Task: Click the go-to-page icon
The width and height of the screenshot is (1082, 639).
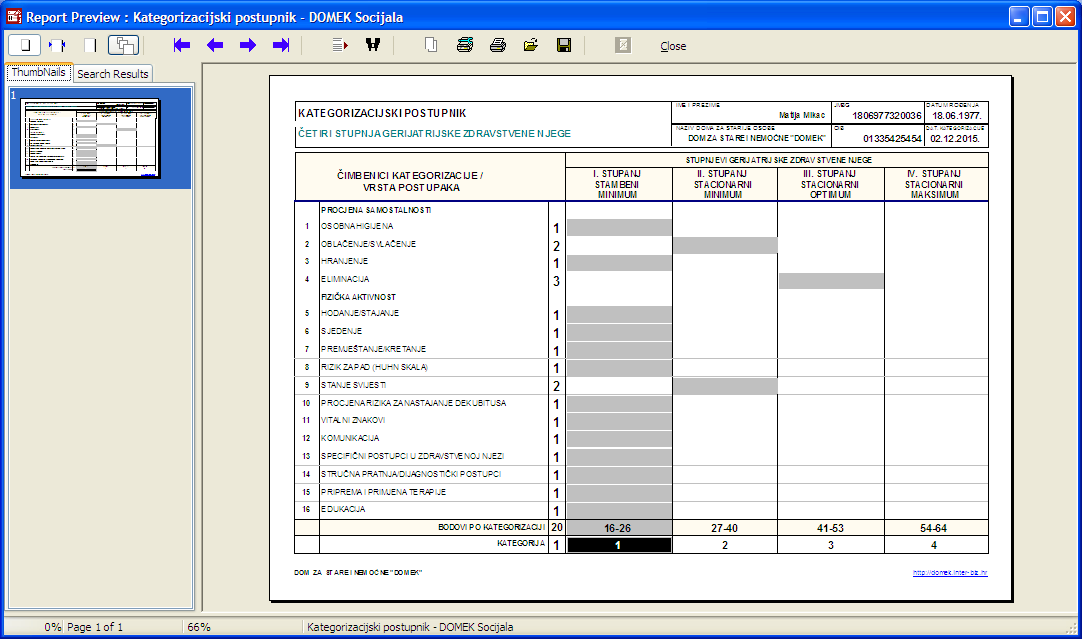Action: point(340,45)
